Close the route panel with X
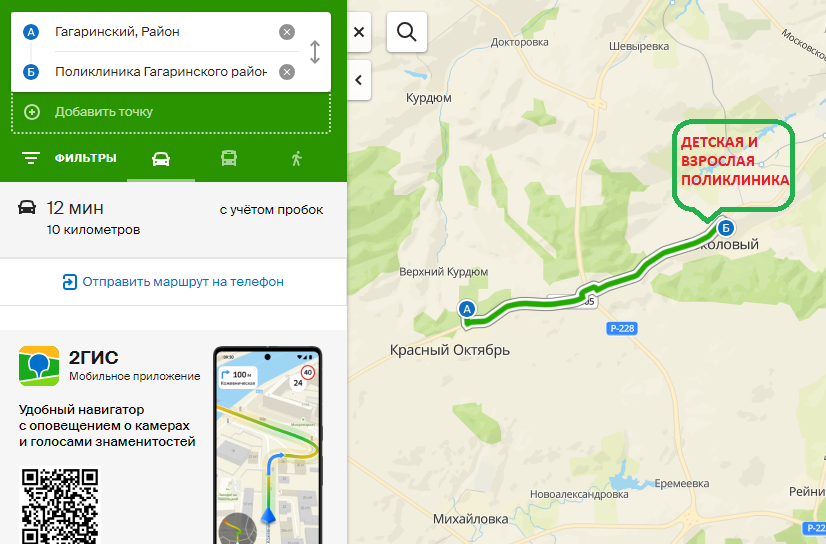Screen dimensions: 826x544 coord(359,32)
